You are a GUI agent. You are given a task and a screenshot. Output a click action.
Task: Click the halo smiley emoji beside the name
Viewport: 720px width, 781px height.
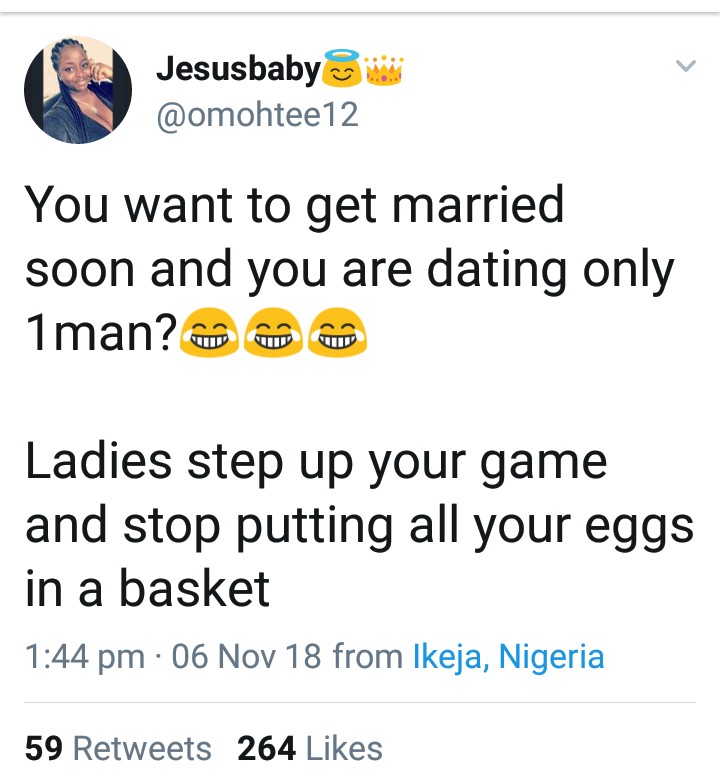point(343,70)
